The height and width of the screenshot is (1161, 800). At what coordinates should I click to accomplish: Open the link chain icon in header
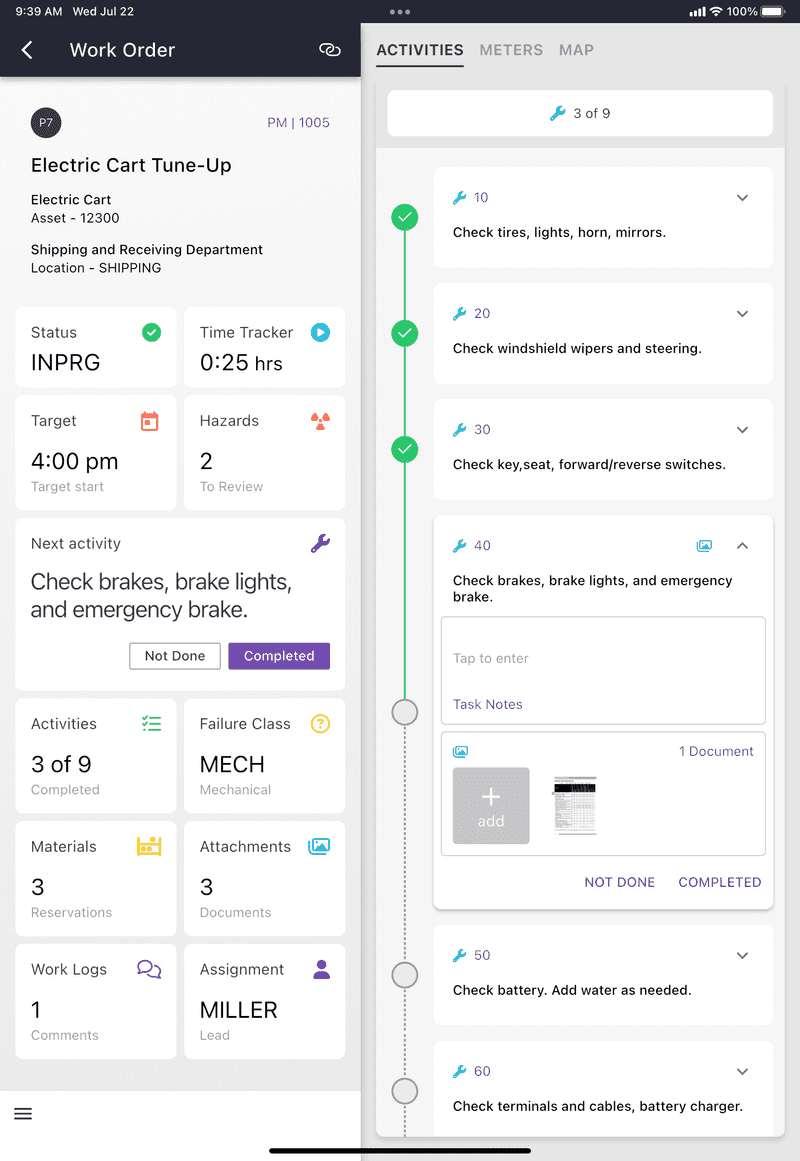click(x=330, y=50)
